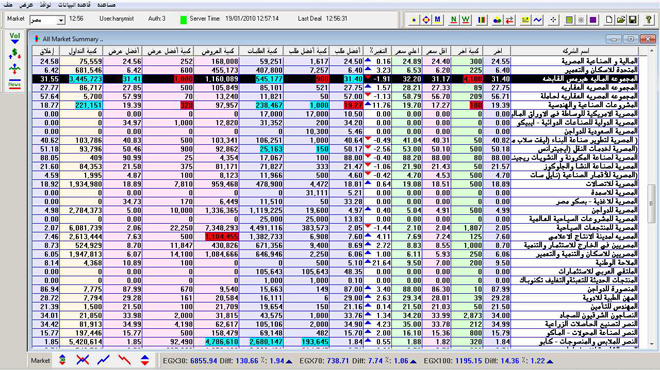
Task: Click the help question mark icon
Action: point(649,20)
